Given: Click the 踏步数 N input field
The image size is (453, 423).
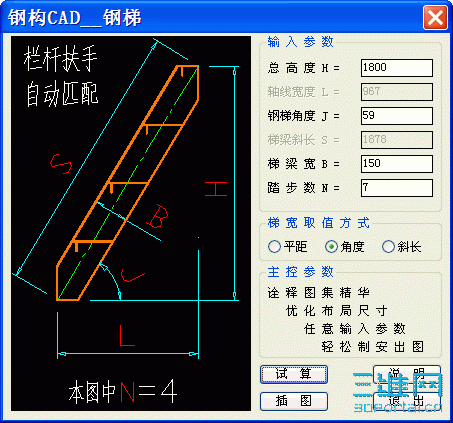Looking at the screenshot, I should 397,188.
